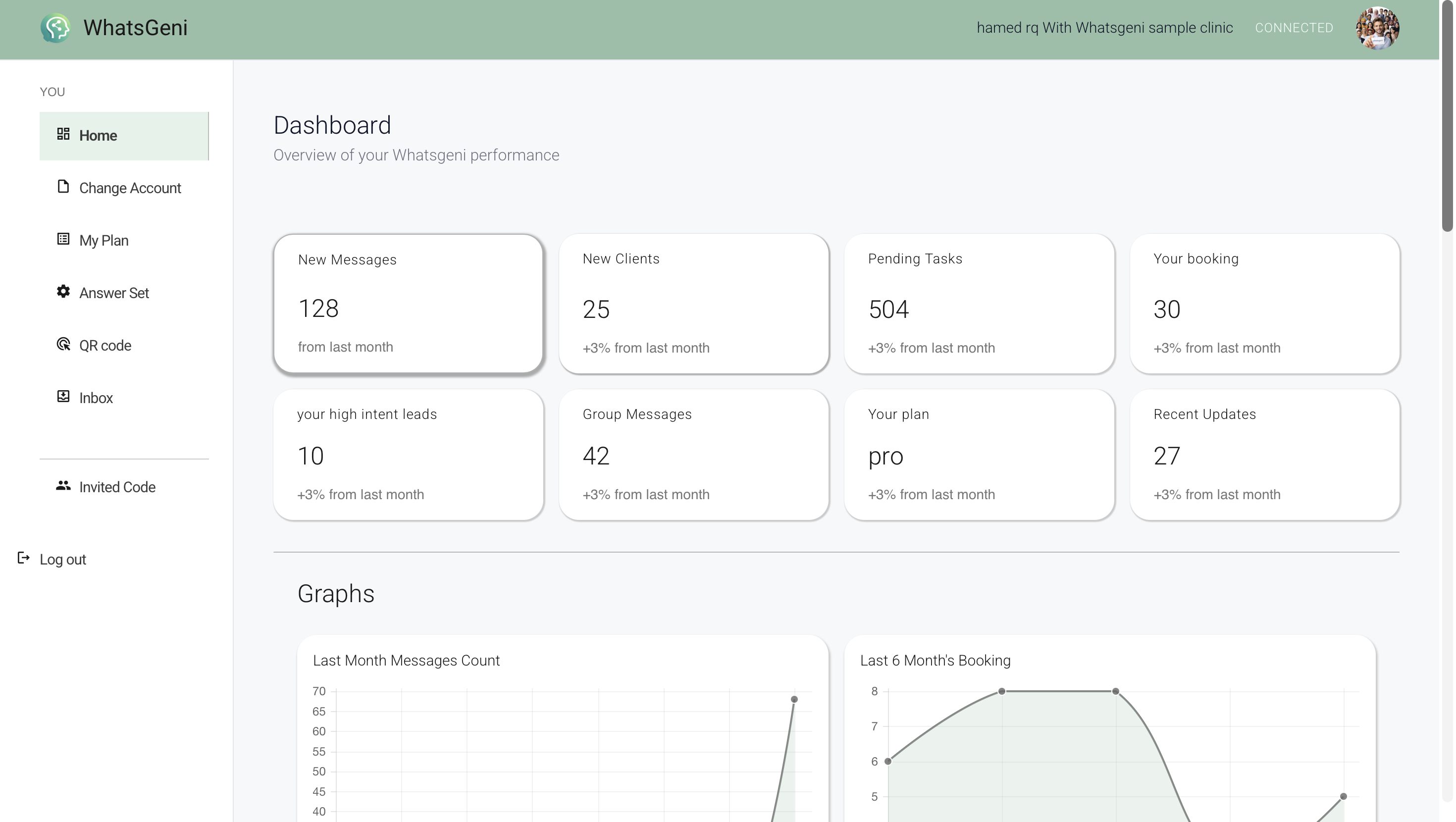Select My Plan in sidebar
The image size is (1456, 822).
pos(124,241)
